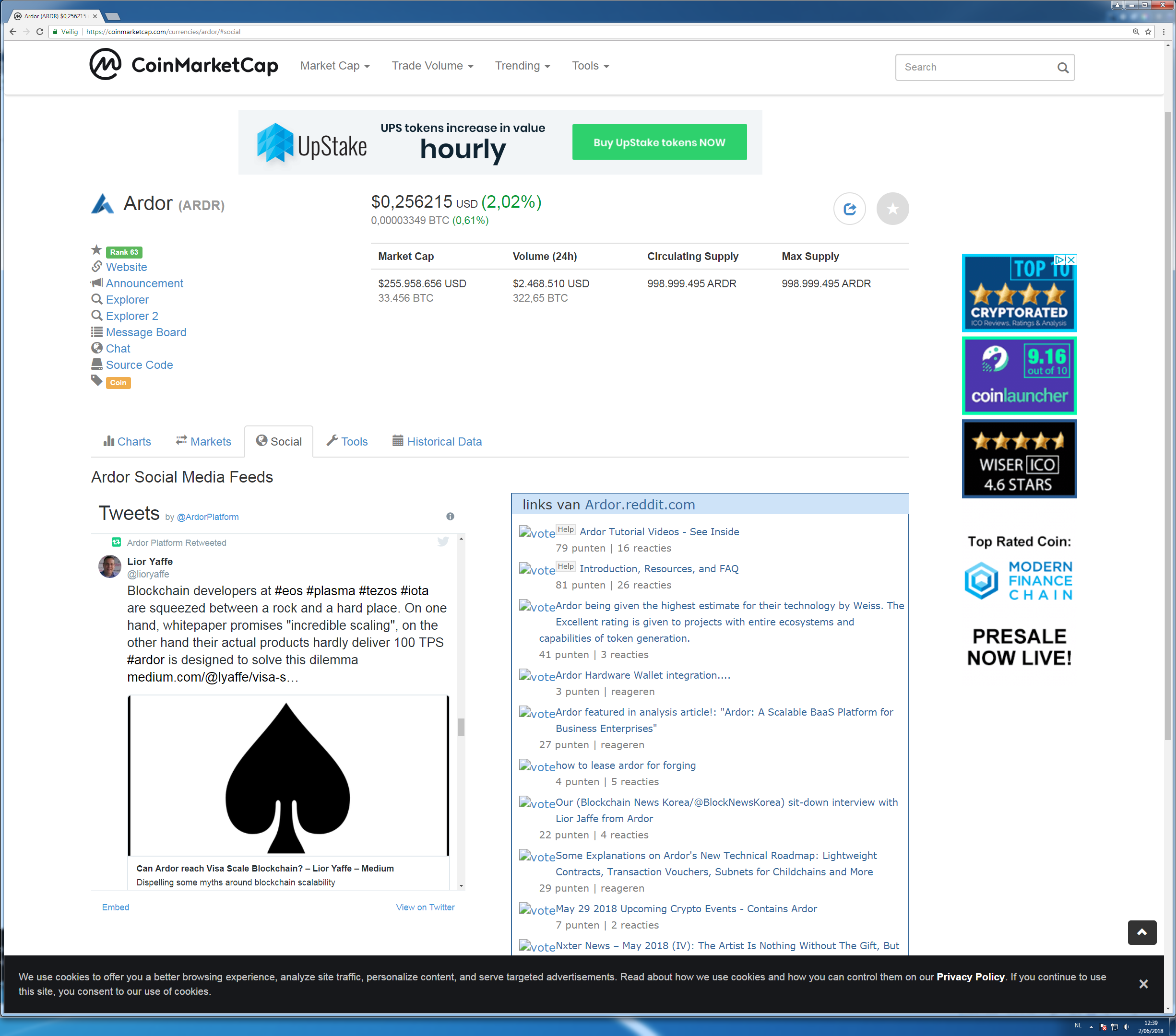Click the Buy UpStake tokens NOW button

pos(659,141)
